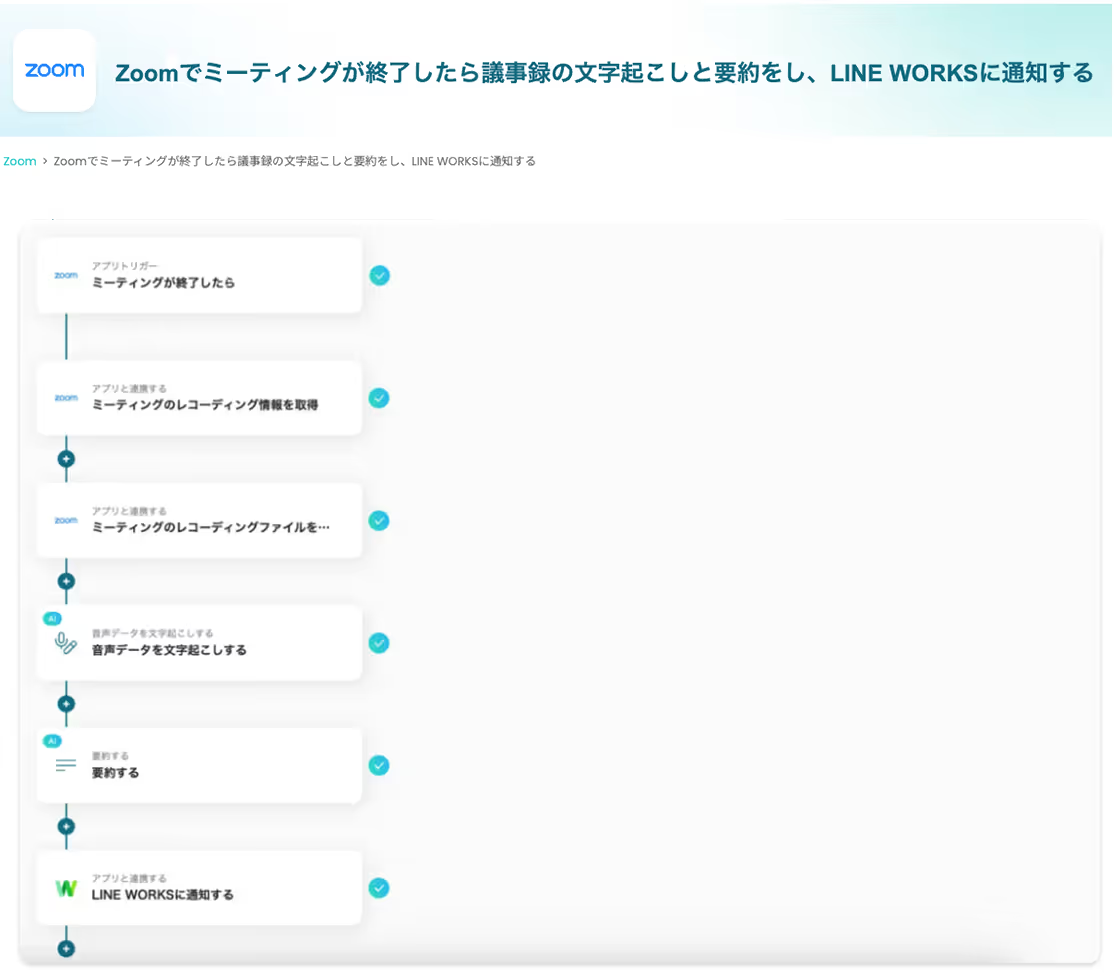This screenshot has width=1114, height=973.
Task: Click the LINE WORKS W icon
Action: click(x=66, y=888)
